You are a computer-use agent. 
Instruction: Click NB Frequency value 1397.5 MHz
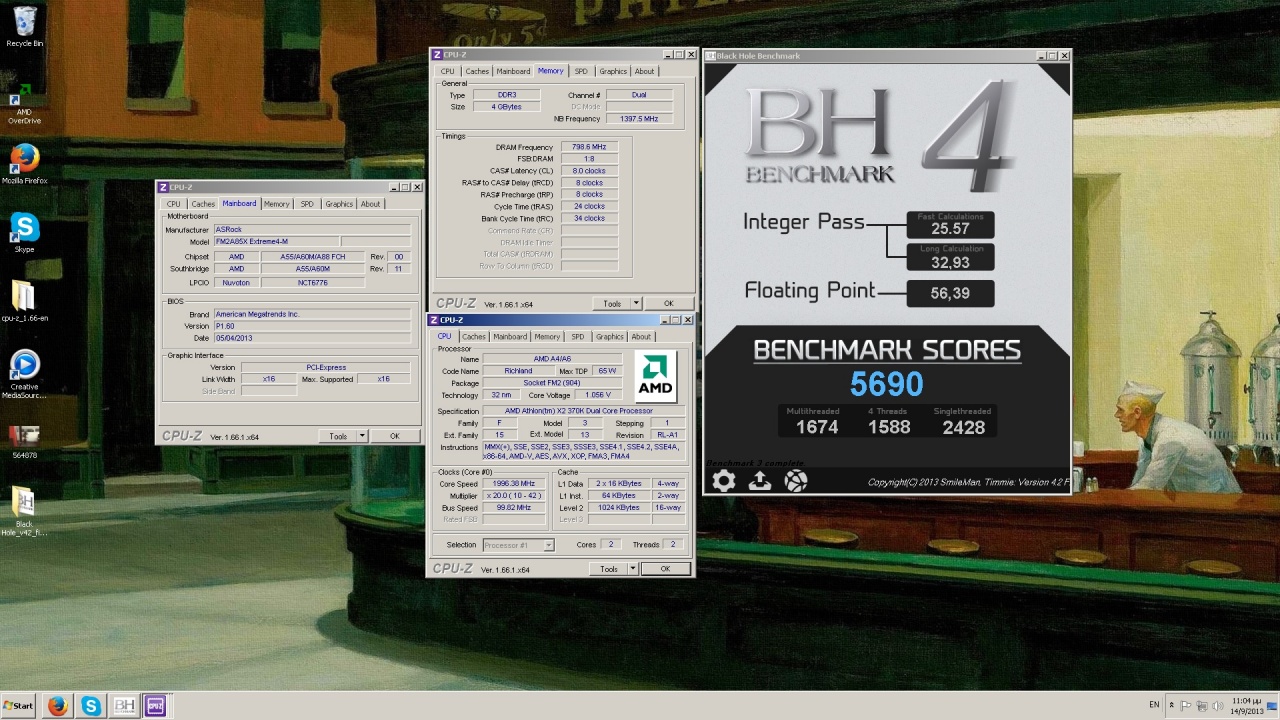point(639,119)
